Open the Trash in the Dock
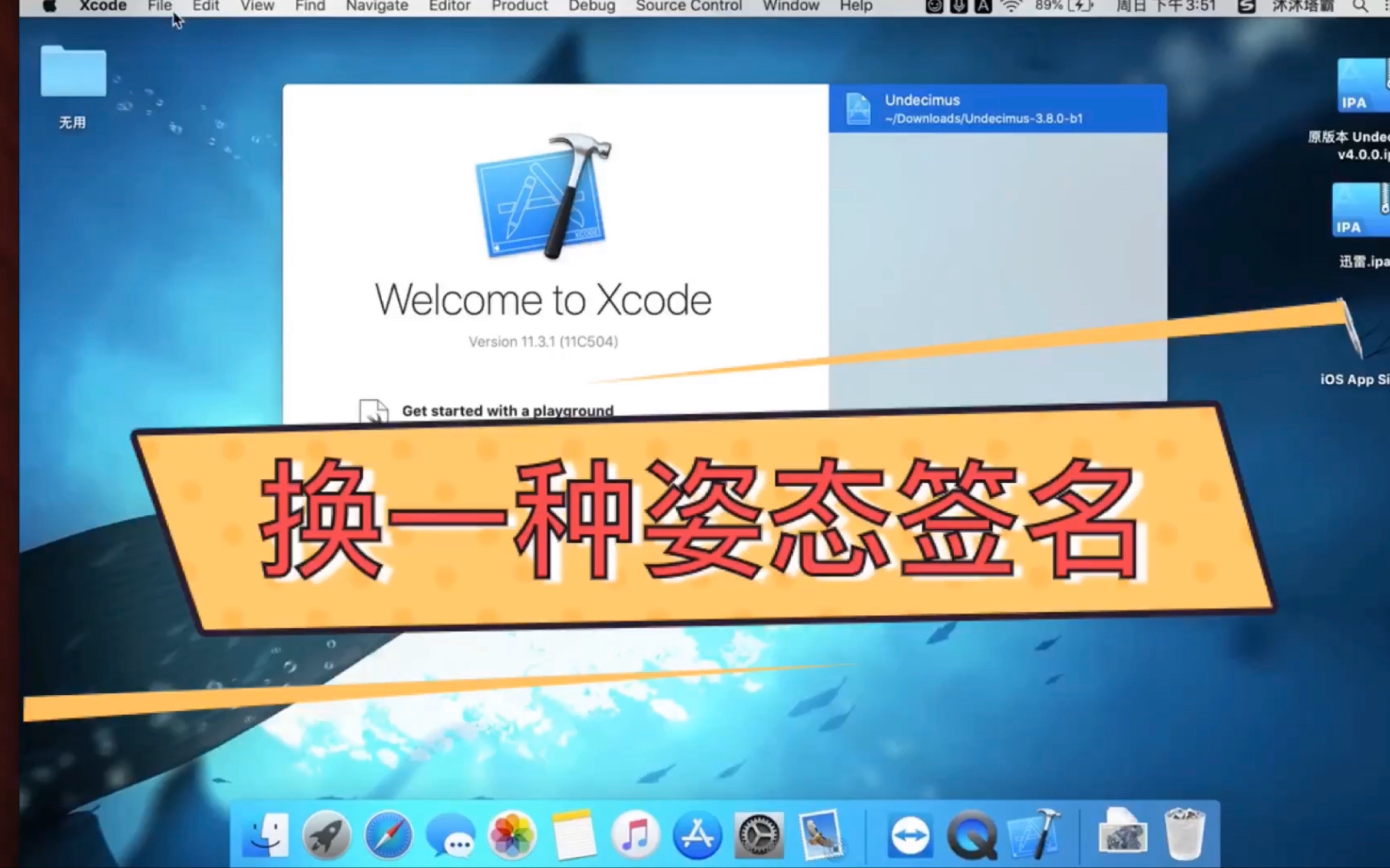Image resolution: width=1390 pixels, height=868 pixels. pyautogui.click(x=1185, y=834)
